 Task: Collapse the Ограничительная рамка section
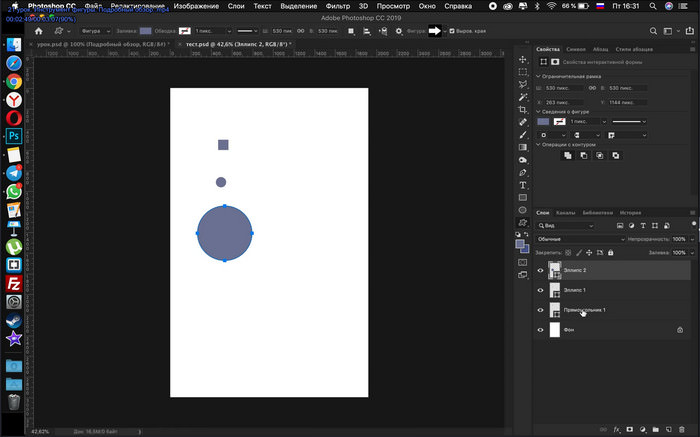[539, 76]
